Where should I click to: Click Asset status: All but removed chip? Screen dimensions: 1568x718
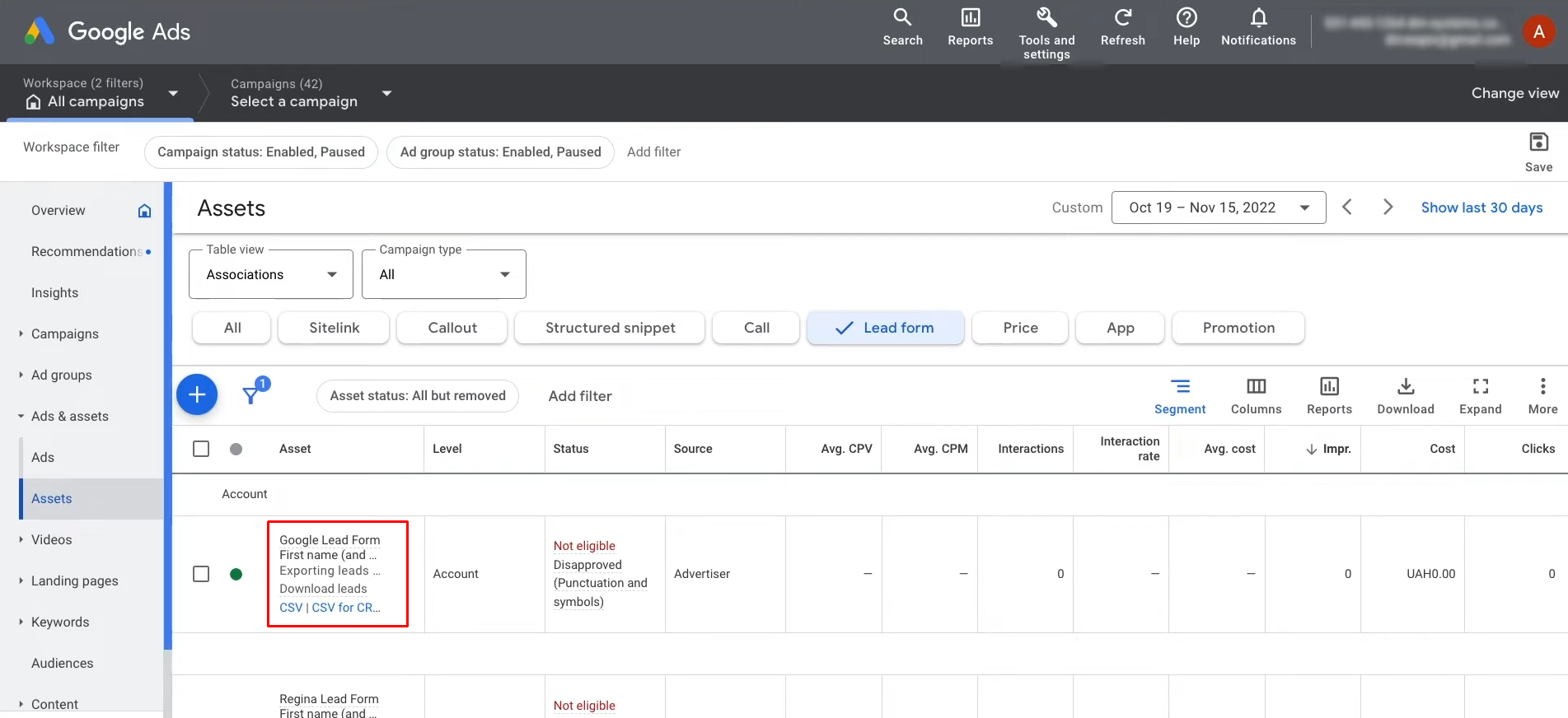pyautogui.click(x=418, y=396)
